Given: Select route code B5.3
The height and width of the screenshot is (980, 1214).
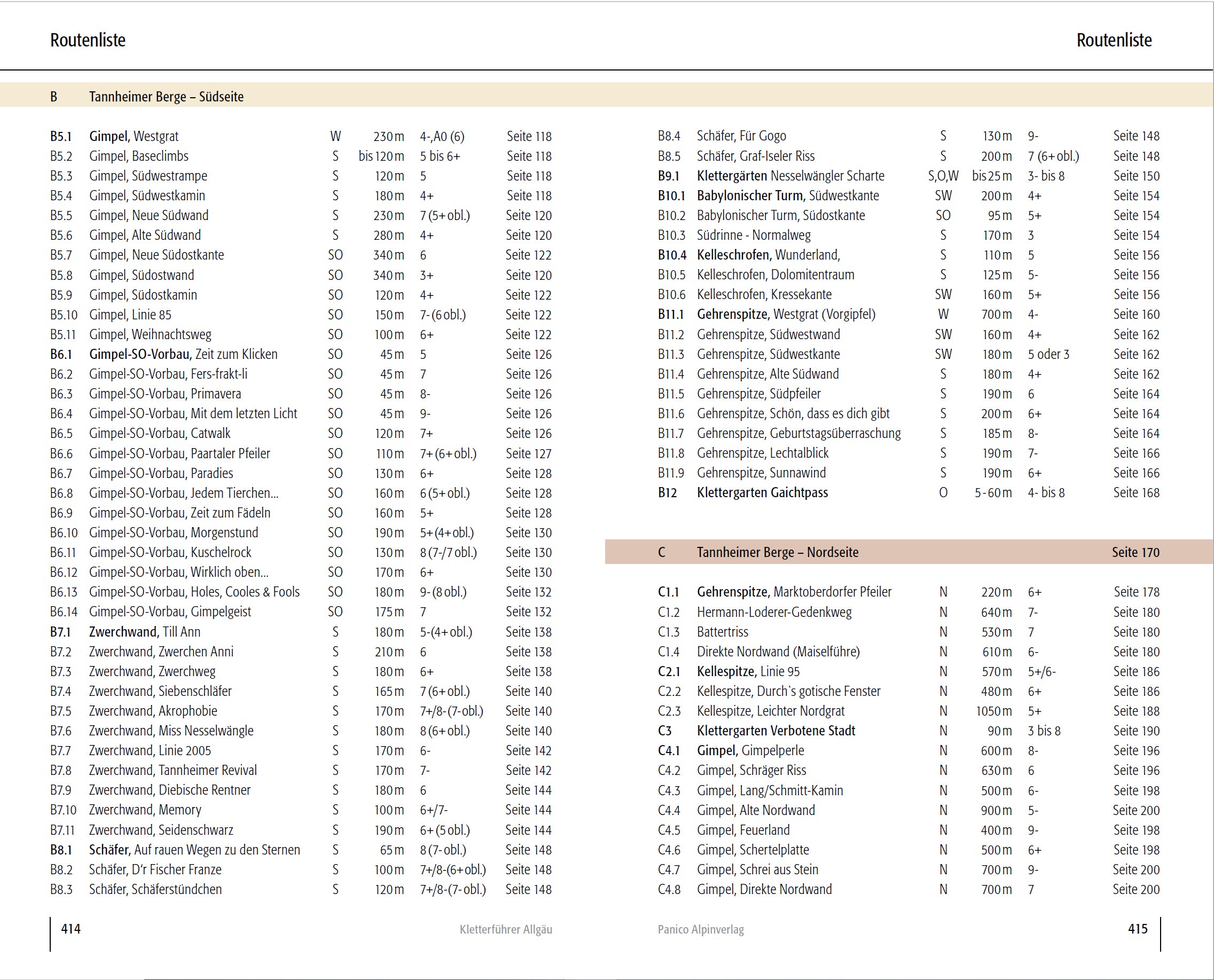Looking at the screenshot, I should tap(61, 176).
